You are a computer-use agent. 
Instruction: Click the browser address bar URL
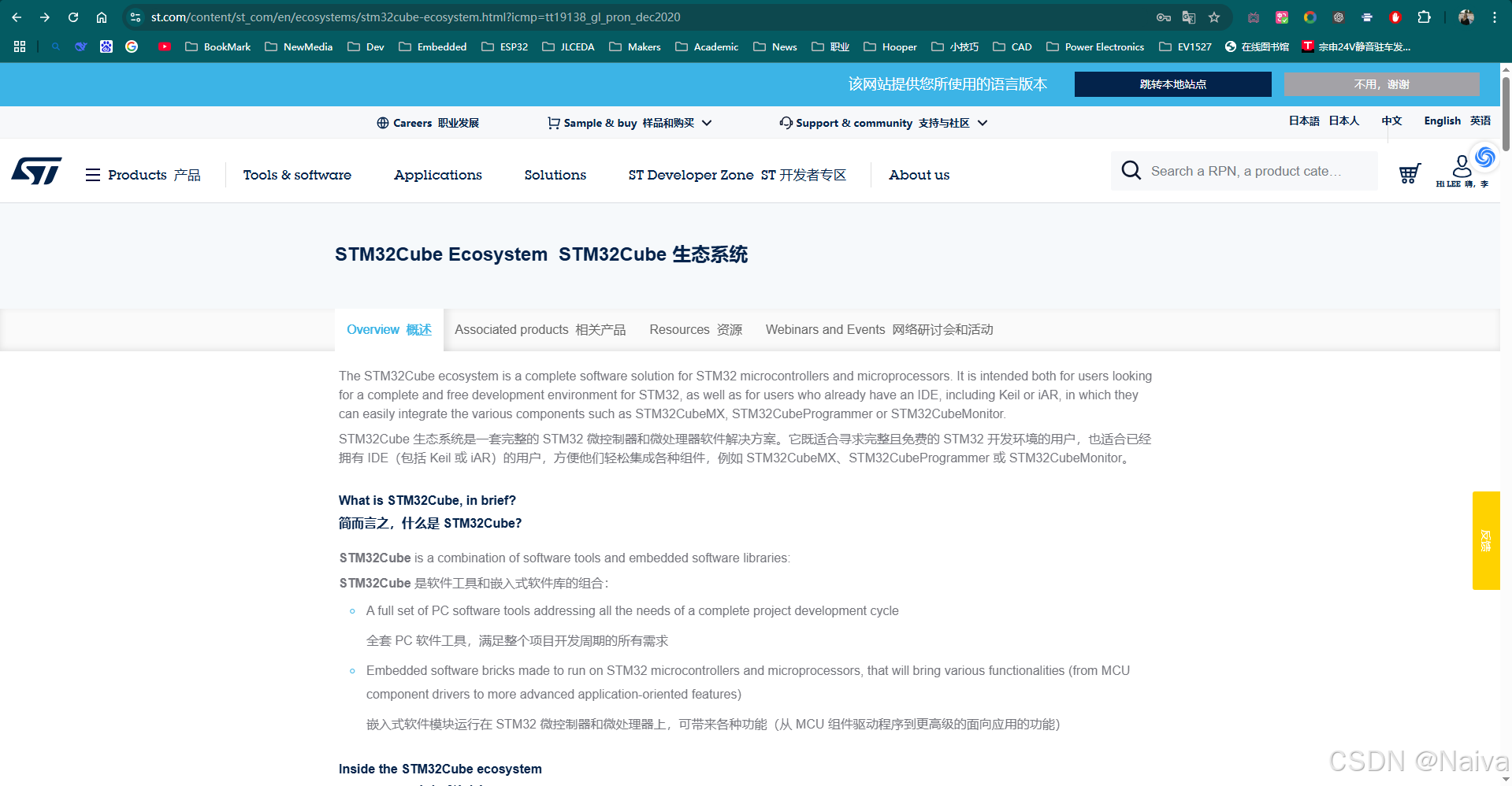pyautogui.click(x=416, y=17)
